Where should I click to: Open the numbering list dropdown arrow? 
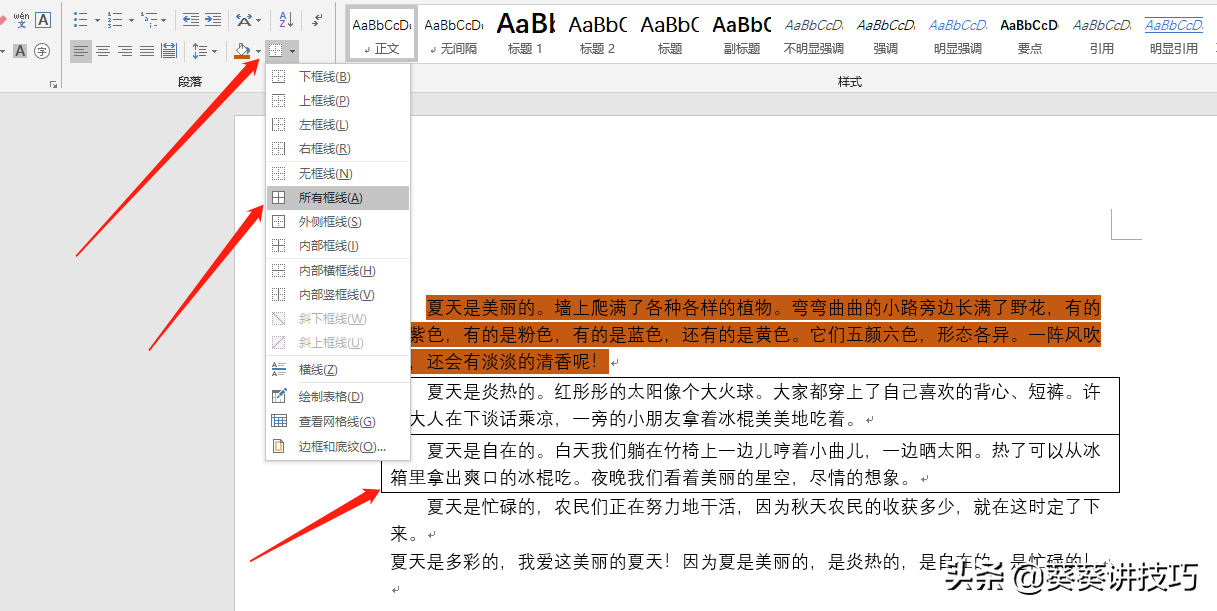[130, 20]
